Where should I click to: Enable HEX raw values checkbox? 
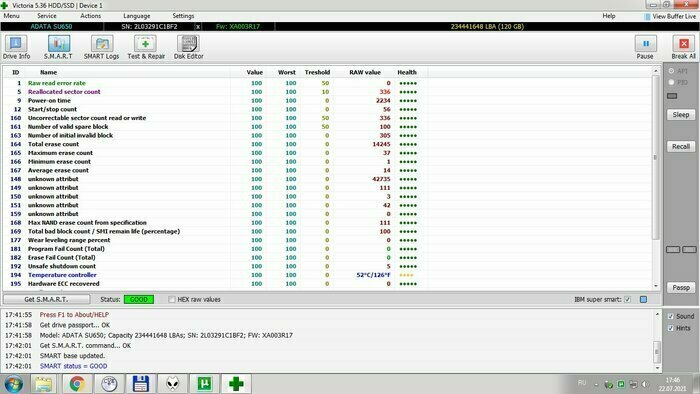click(x=172, y=299)
